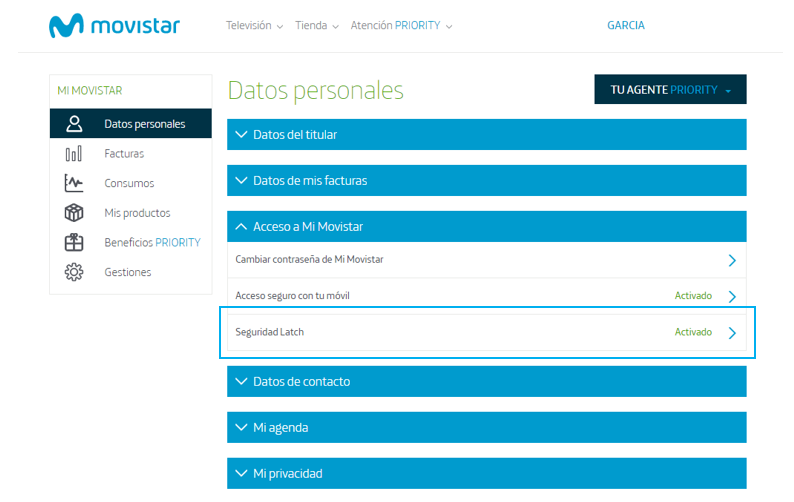This screenshot has height=502, width=794.
Task: Open the Televisión menu
Action: tap(254, 26)
